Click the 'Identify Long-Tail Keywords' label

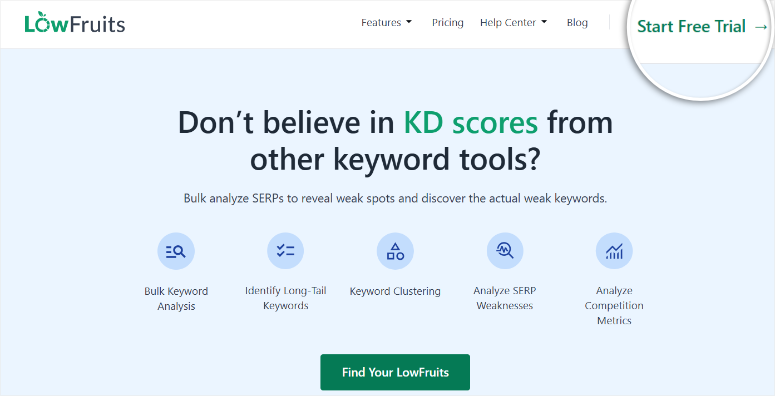click(286, 298)
